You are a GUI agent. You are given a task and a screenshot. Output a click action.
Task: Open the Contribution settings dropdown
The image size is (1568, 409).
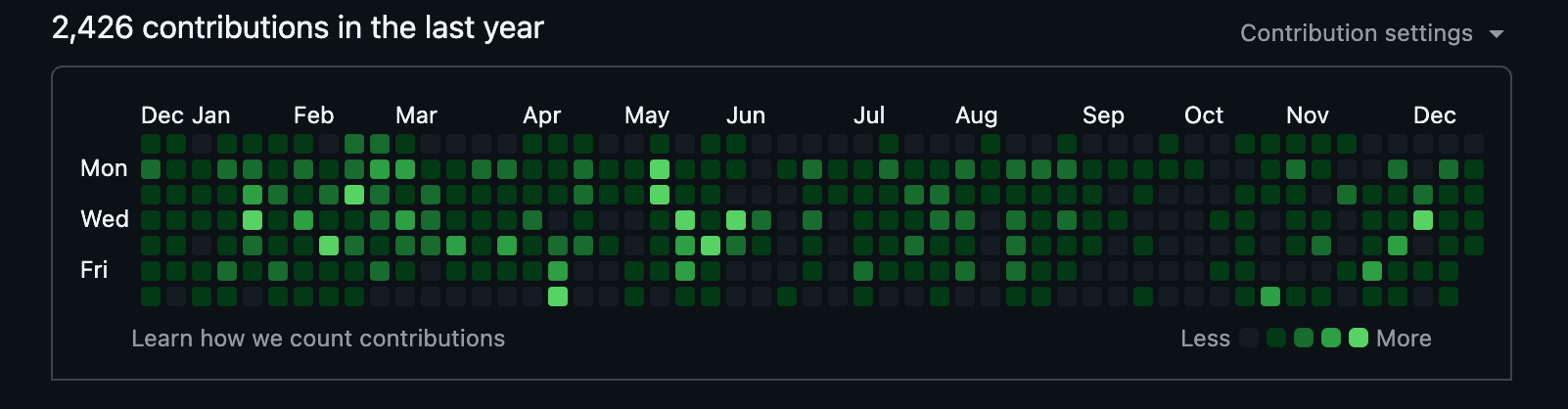pyautogui.click(x=1371, y=33)
